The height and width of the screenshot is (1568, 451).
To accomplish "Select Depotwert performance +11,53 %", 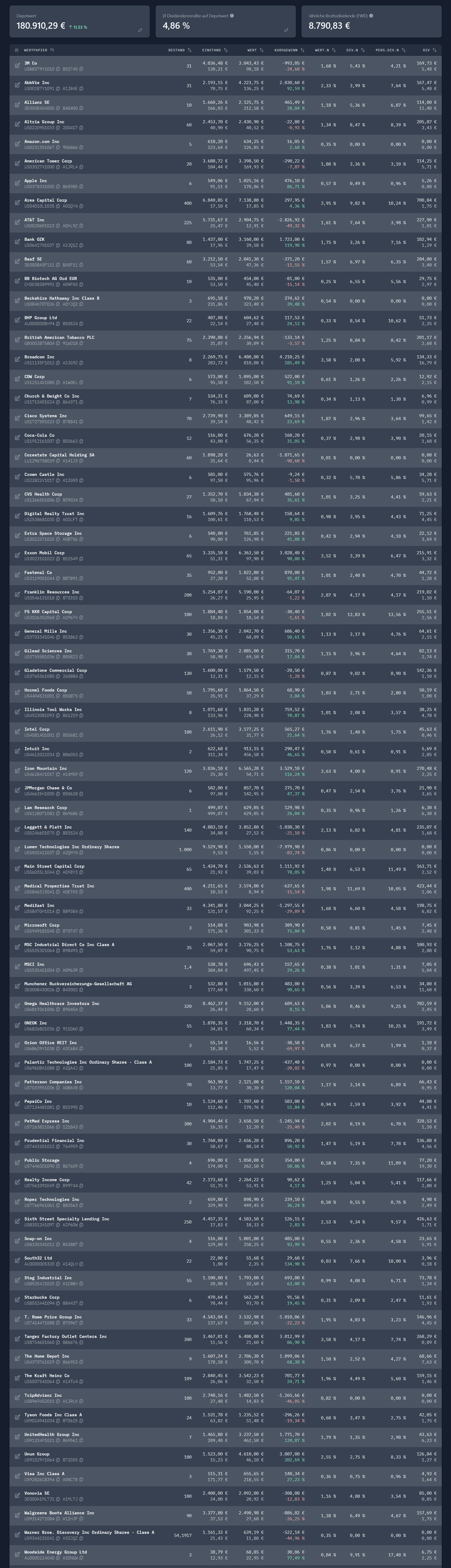I will coord(78,27).
